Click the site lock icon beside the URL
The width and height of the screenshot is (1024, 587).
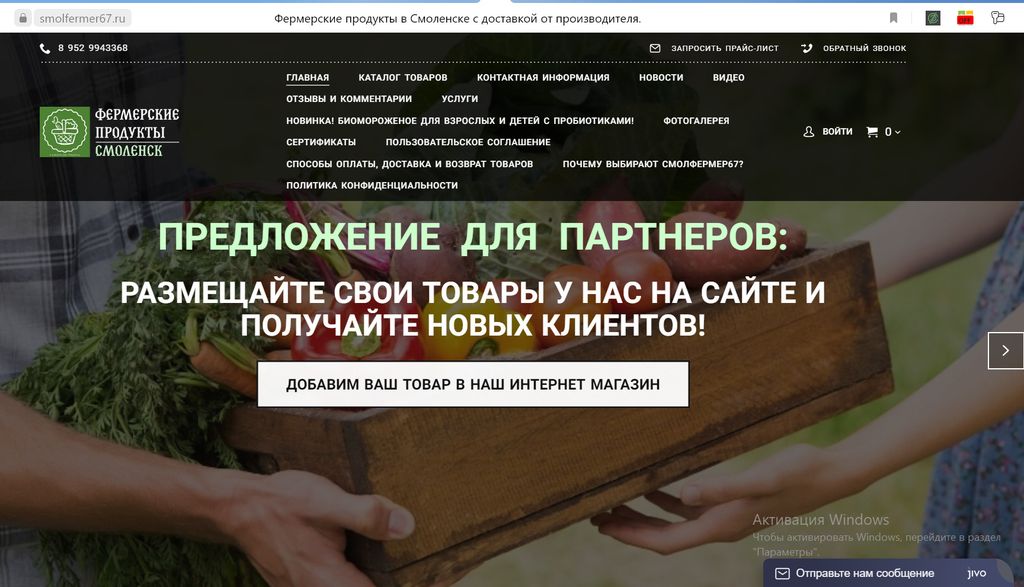pos(21,18)
